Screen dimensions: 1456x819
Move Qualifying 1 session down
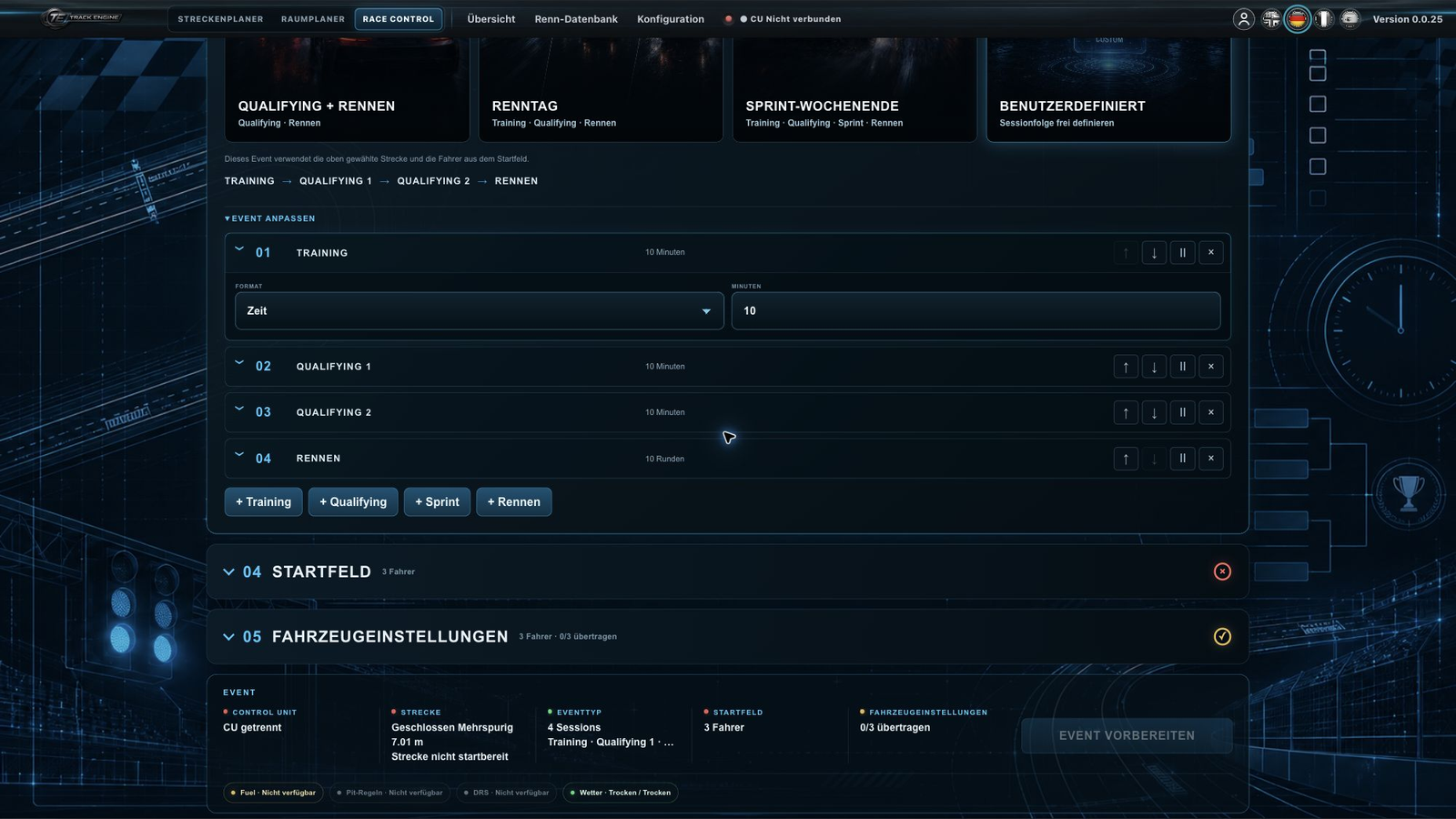pyautogui.click(x=1154, y=367)
